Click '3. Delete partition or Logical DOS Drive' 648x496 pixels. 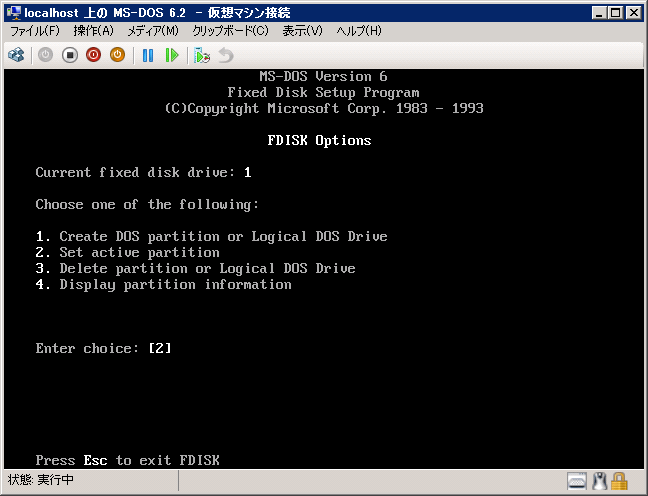point(195,269)
